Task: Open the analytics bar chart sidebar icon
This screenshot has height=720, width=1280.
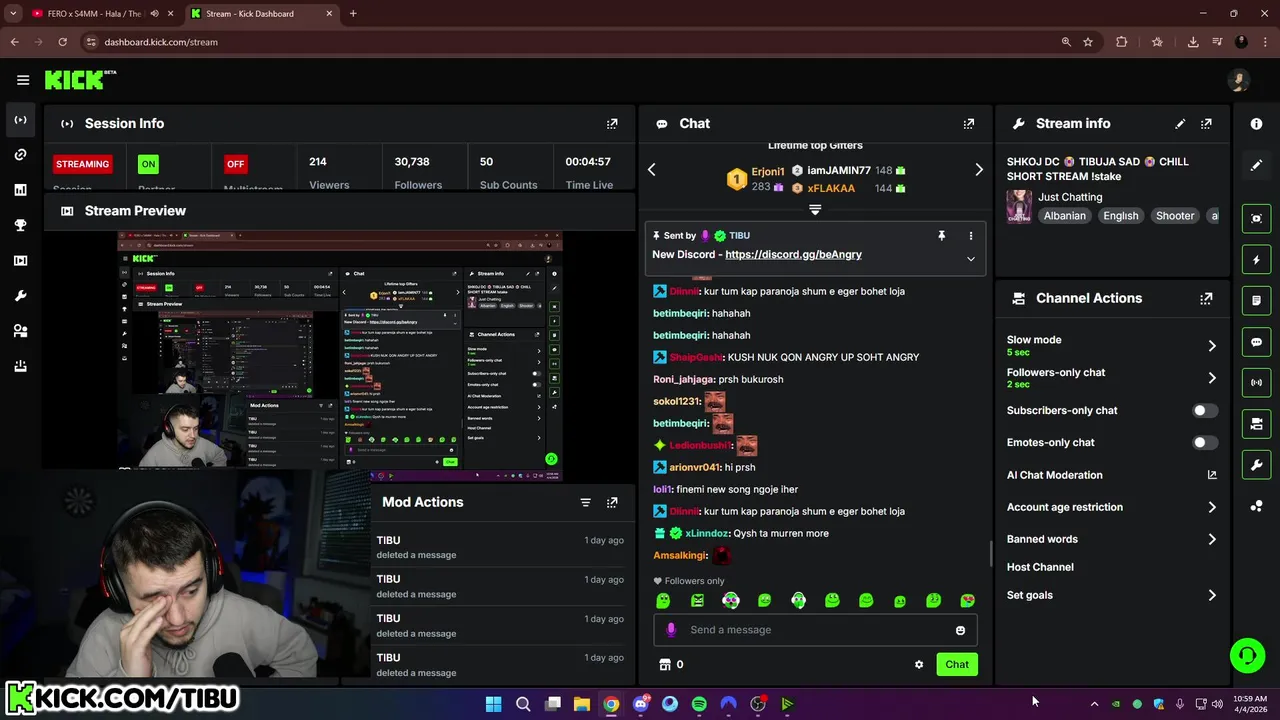Action: (x=20, y=190)
